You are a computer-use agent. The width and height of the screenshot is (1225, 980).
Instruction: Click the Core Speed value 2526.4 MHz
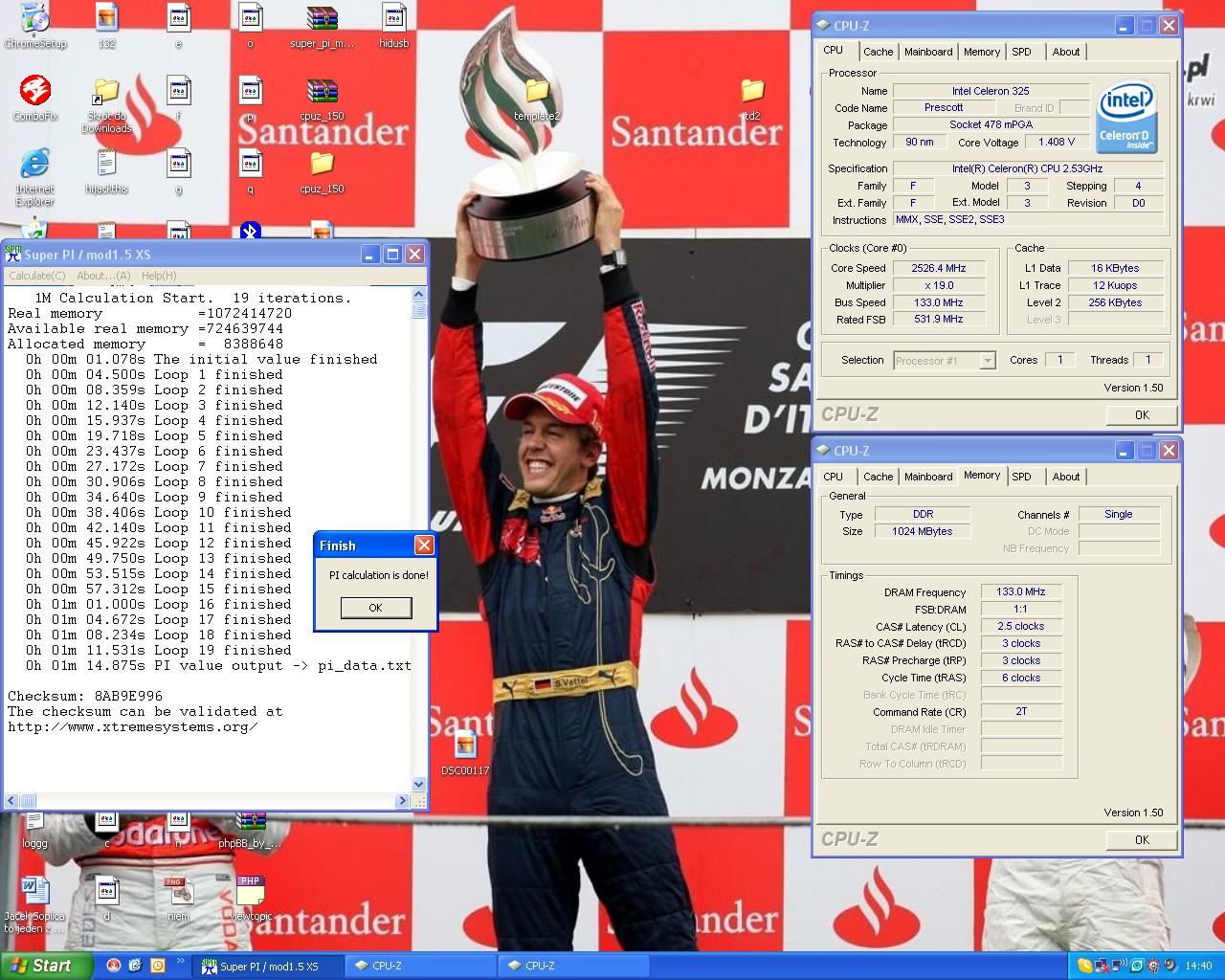(x=939, y=268)
